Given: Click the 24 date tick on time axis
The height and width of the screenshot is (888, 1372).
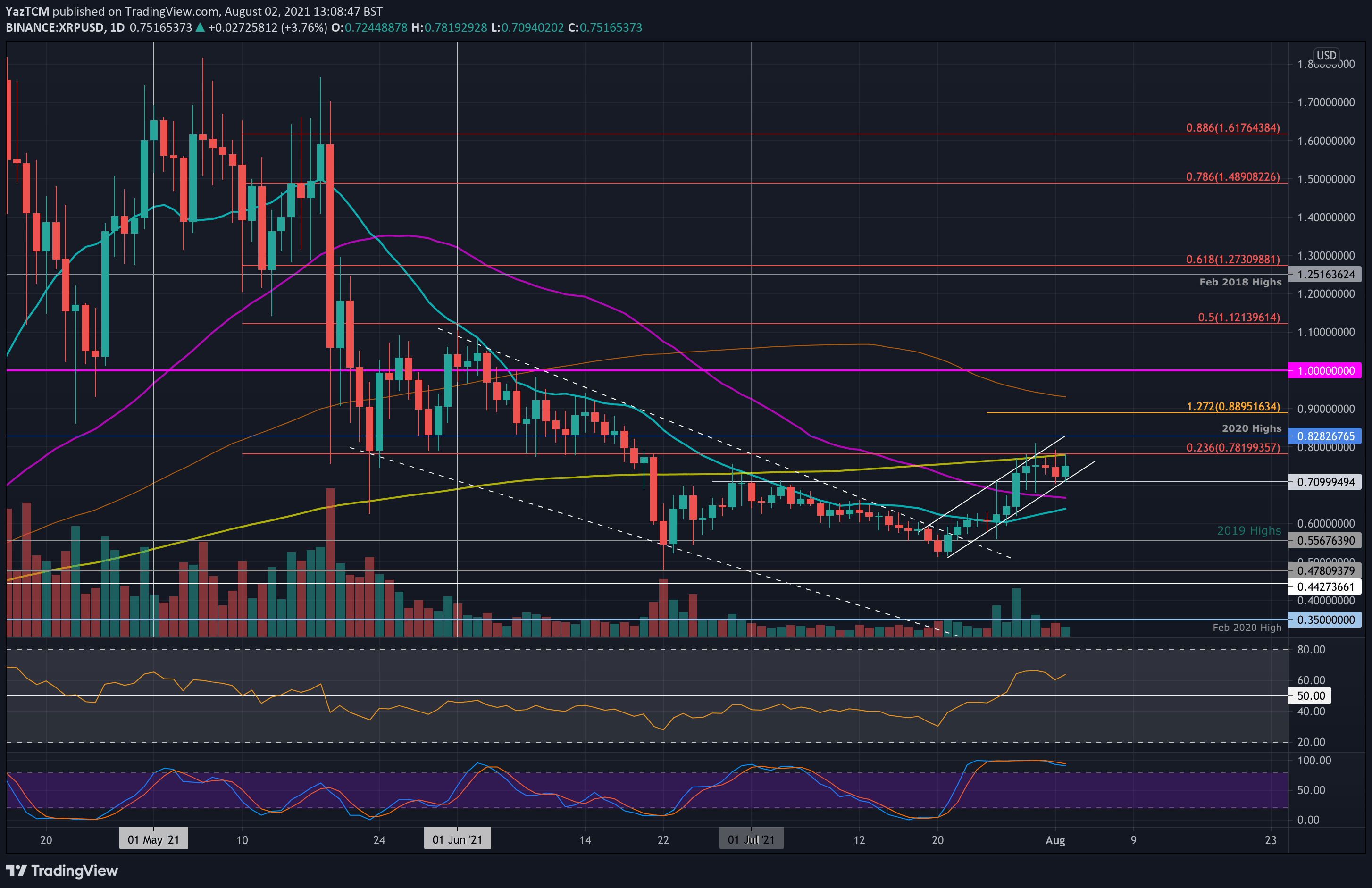Looking at the screenshot, I should click(x=379, y=840).
